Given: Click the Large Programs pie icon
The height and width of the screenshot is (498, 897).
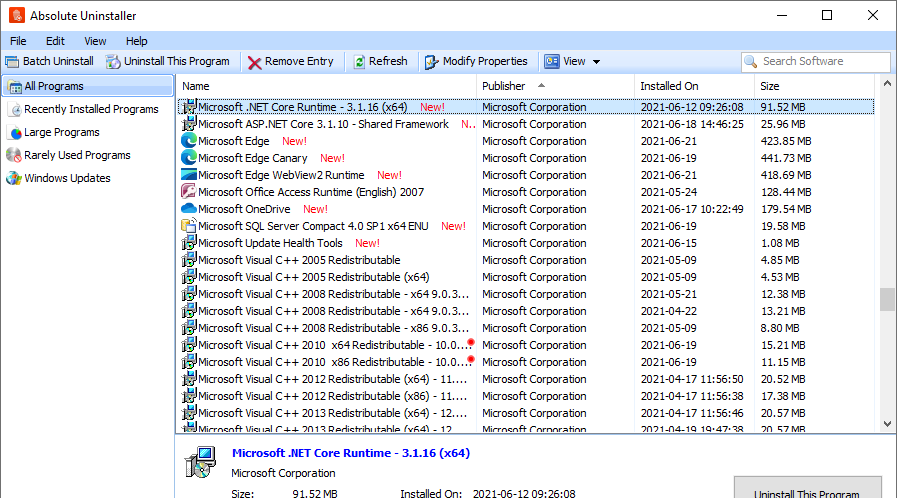Looking at the screenshot, I should (15, 133).
